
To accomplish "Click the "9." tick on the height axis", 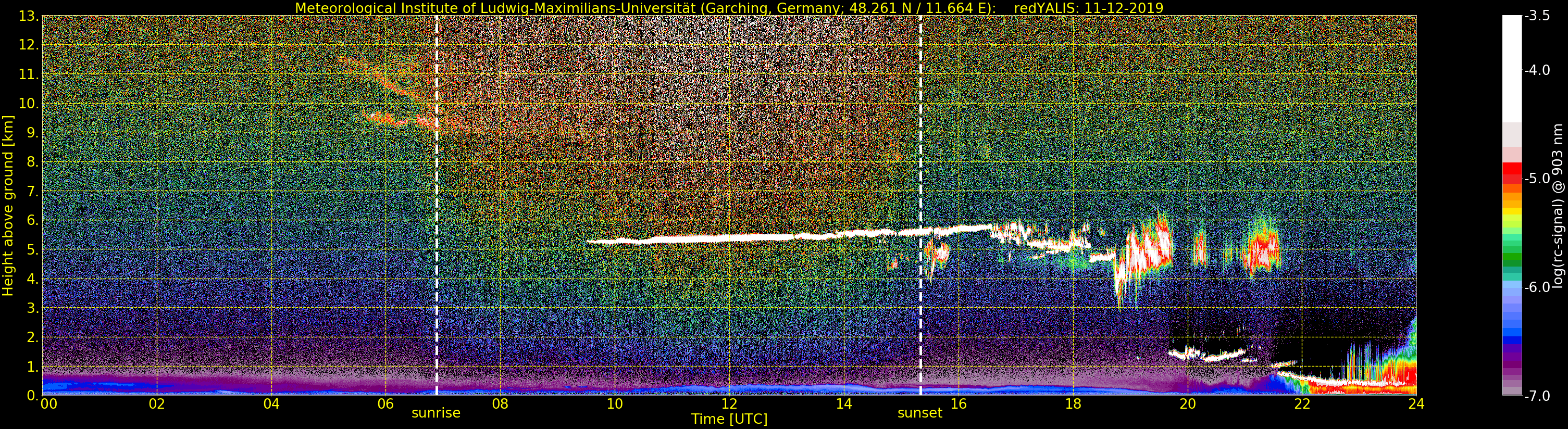I will (x=33, y=133).
